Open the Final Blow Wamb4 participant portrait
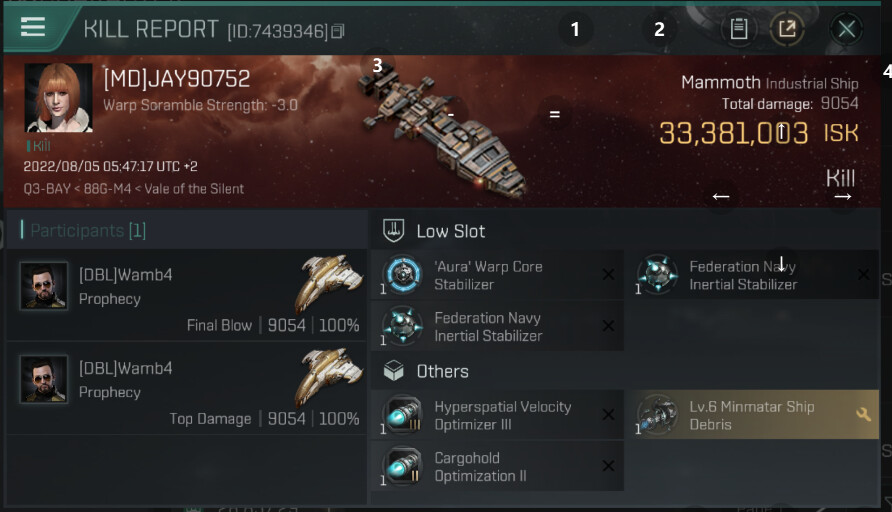The image size is (892, 512). point(44,286)
